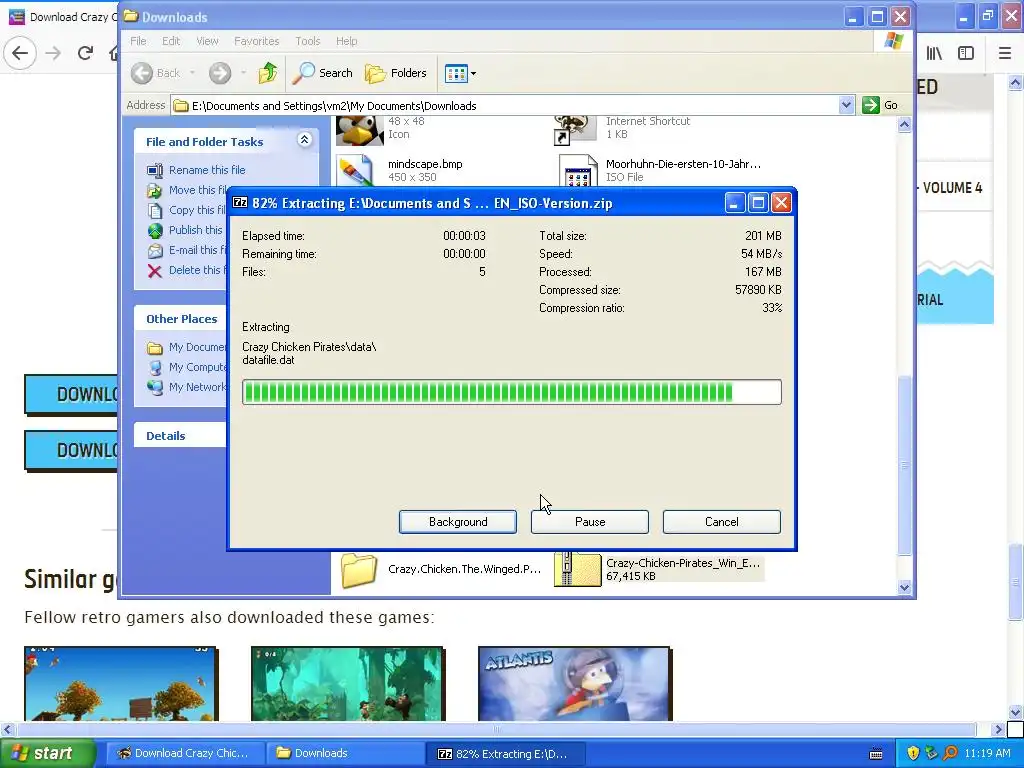Viewport: 1024px width, 768px height.
Task: Click security shield tray icon
Action: 913,753
